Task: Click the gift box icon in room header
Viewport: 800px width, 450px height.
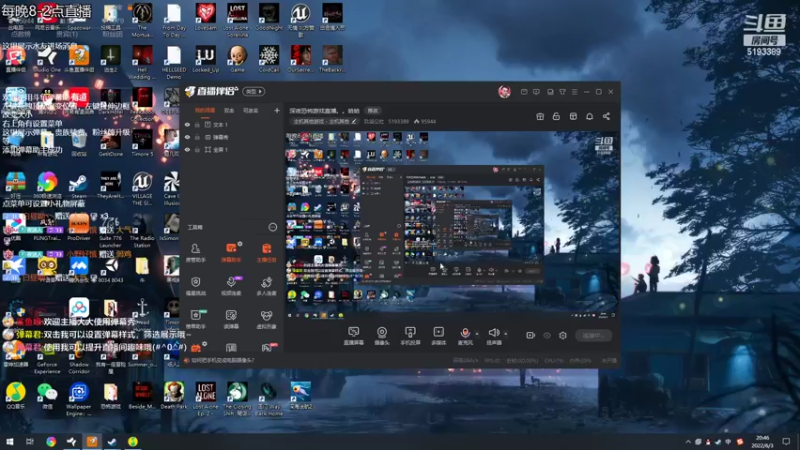Action: pyautogui.click(x=540, y=116)
